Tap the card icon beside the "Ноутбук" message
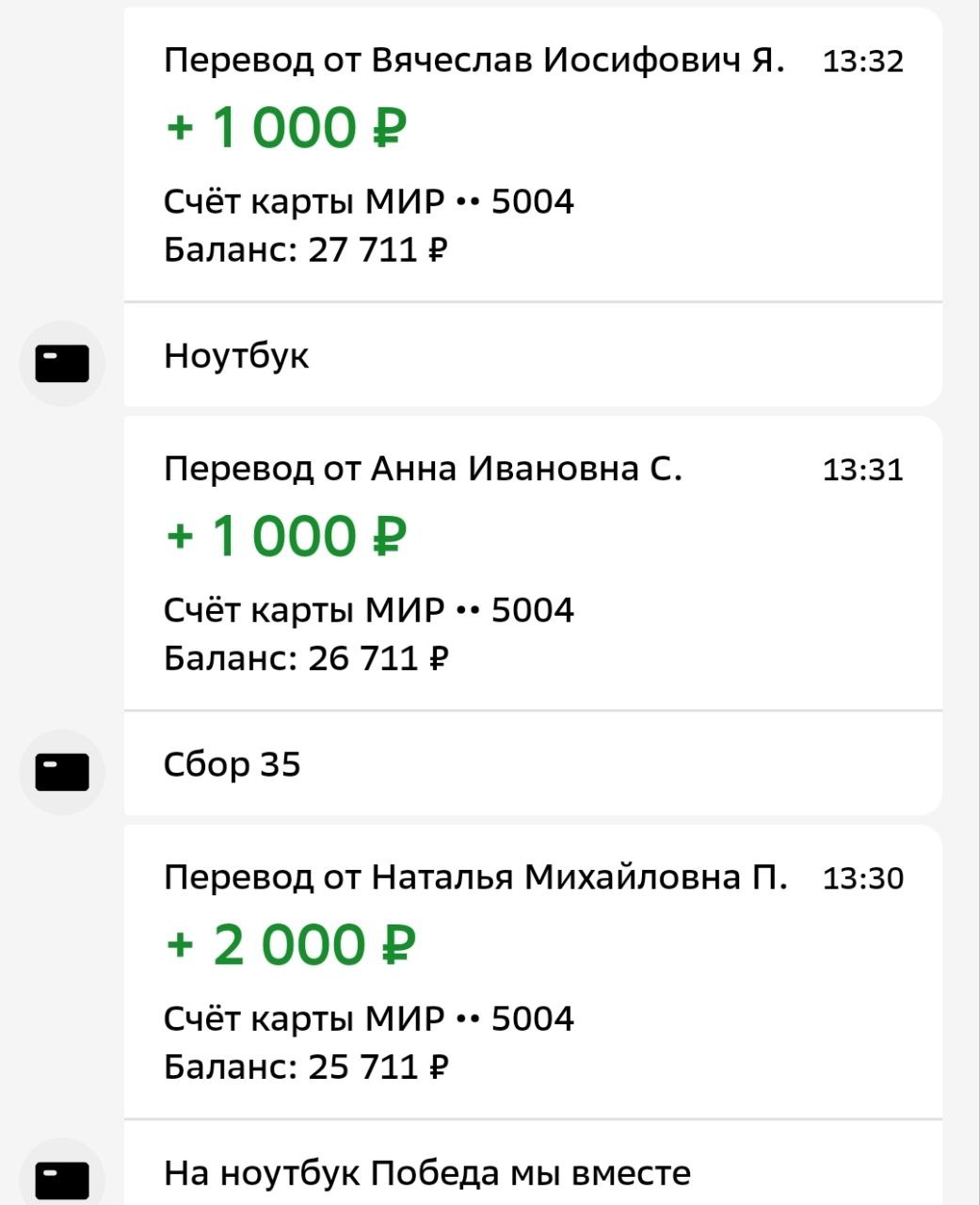The image size is (980, 1205). click(62, 363)
